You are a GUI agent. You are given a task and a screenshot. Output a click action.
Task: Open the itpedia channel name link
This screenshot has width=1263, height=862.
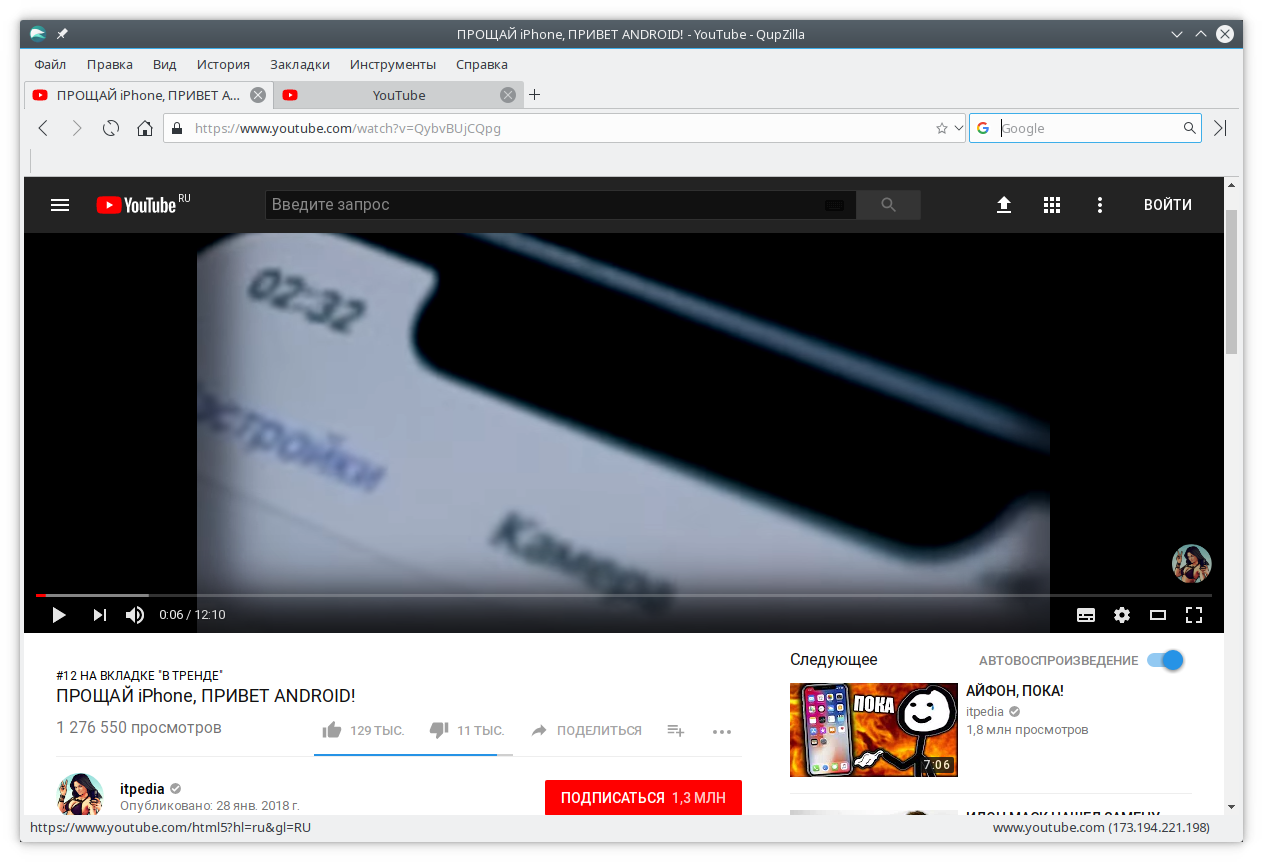[142, 789]
